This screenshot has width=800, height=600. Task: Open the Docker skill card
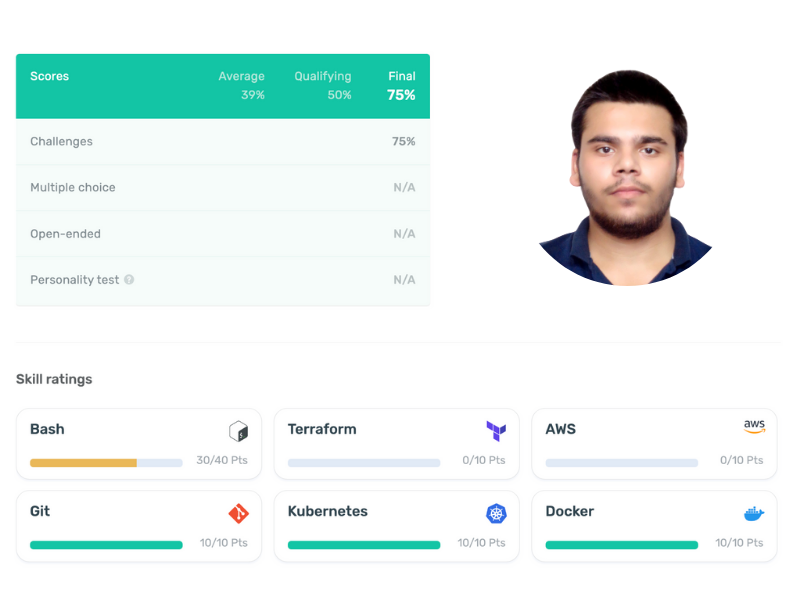click(x=654, y=526)
